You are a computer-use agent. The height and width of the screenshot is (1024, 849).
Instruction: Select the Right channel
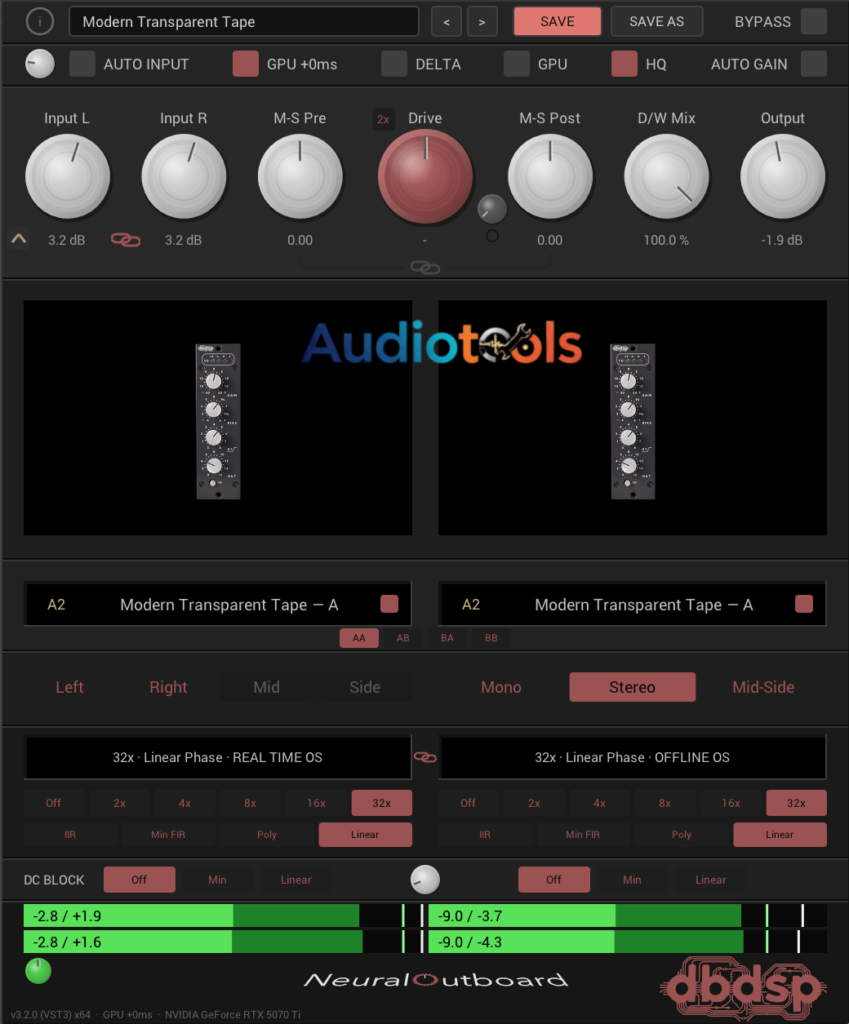tap(168, 687)
